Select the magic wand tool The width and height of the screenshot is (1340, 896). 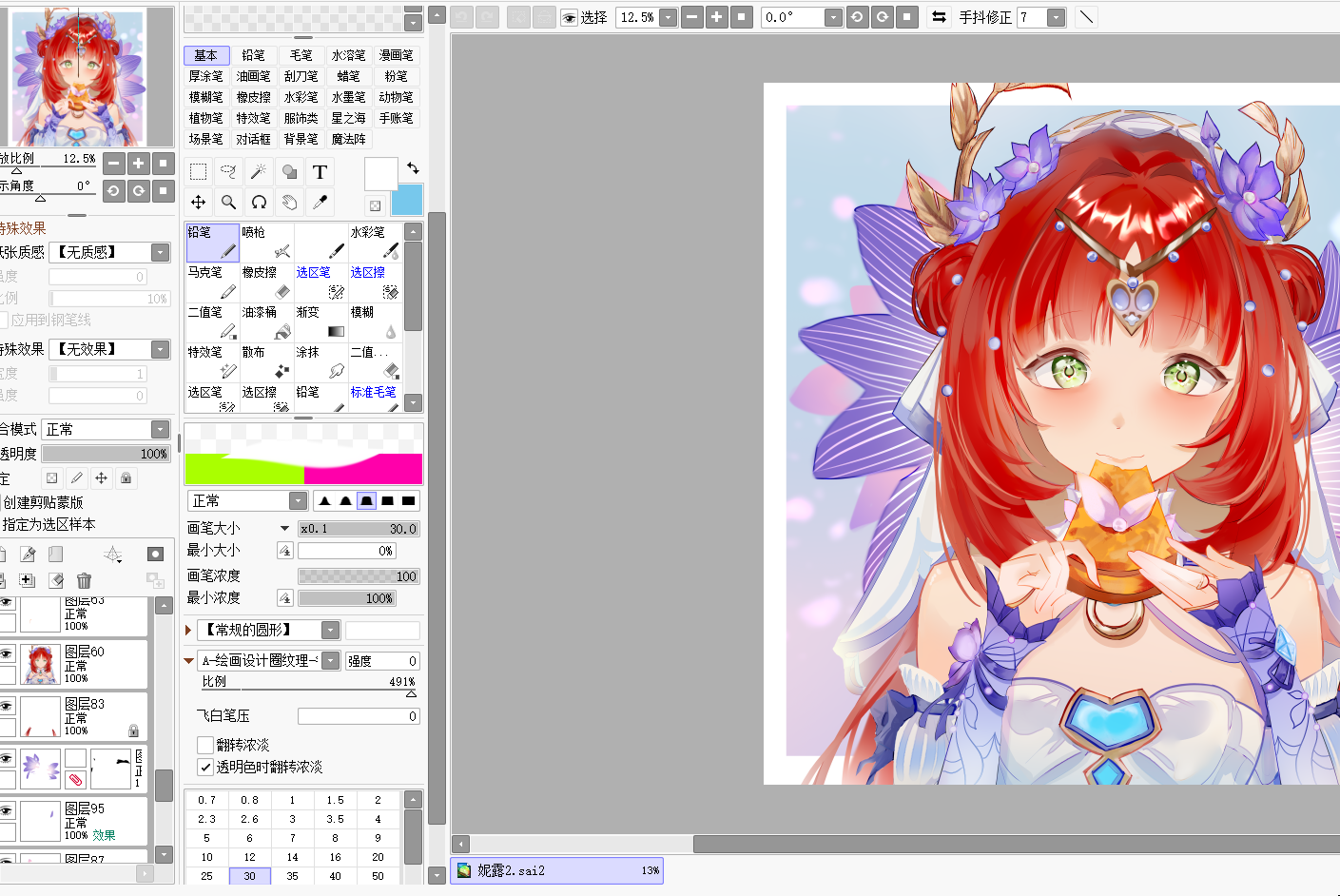(x=259, y=172)
